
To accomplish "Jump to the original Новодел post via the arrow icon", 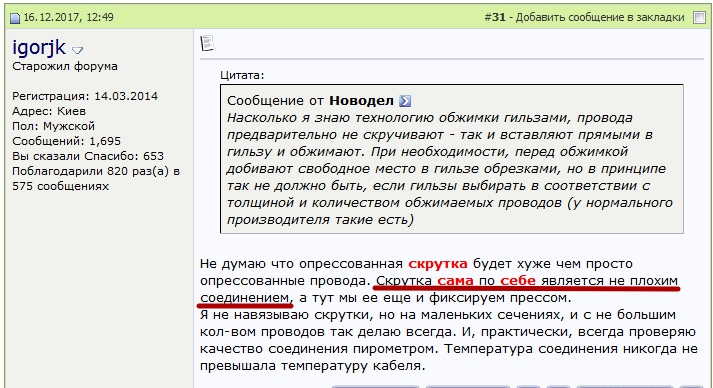I will [x=405, y=101].
